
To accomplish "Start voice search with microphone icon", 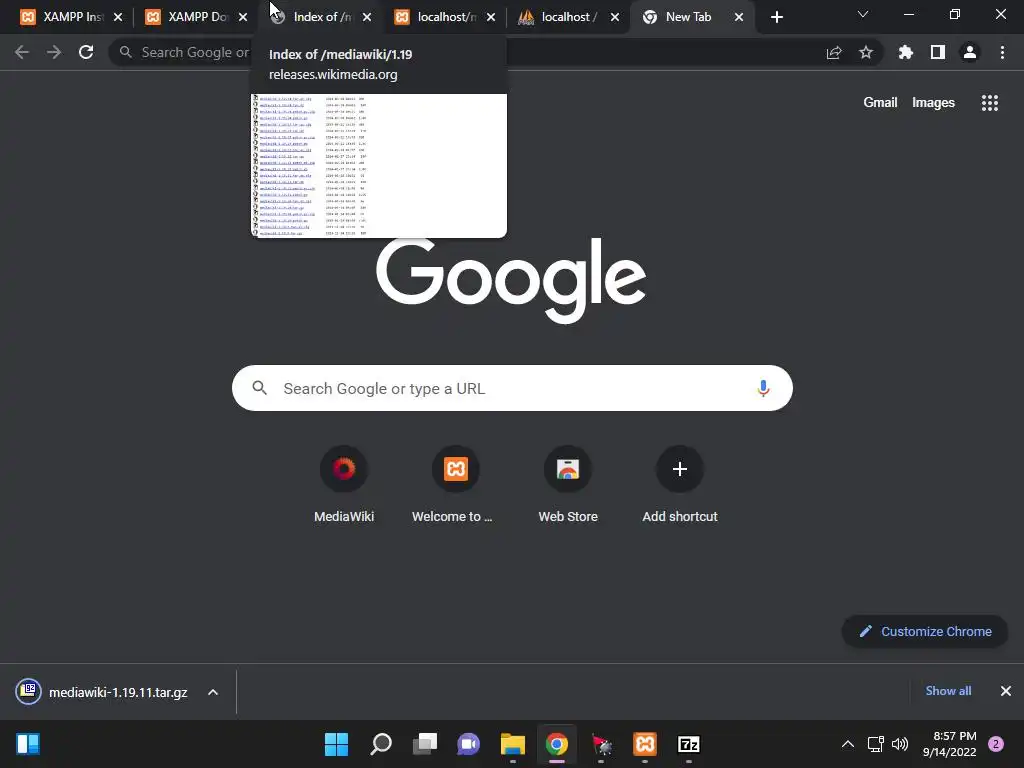I will [763, 389].
